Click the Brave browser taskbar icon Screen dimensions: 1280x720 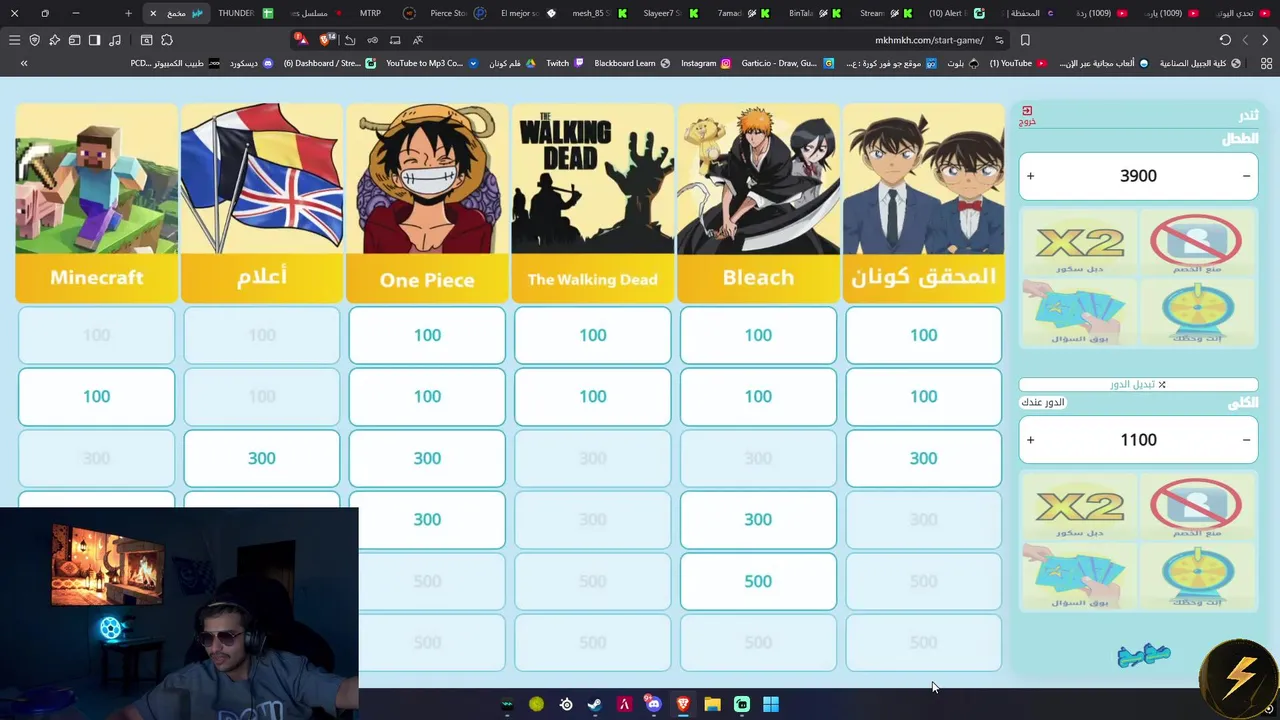coord(683,704)
